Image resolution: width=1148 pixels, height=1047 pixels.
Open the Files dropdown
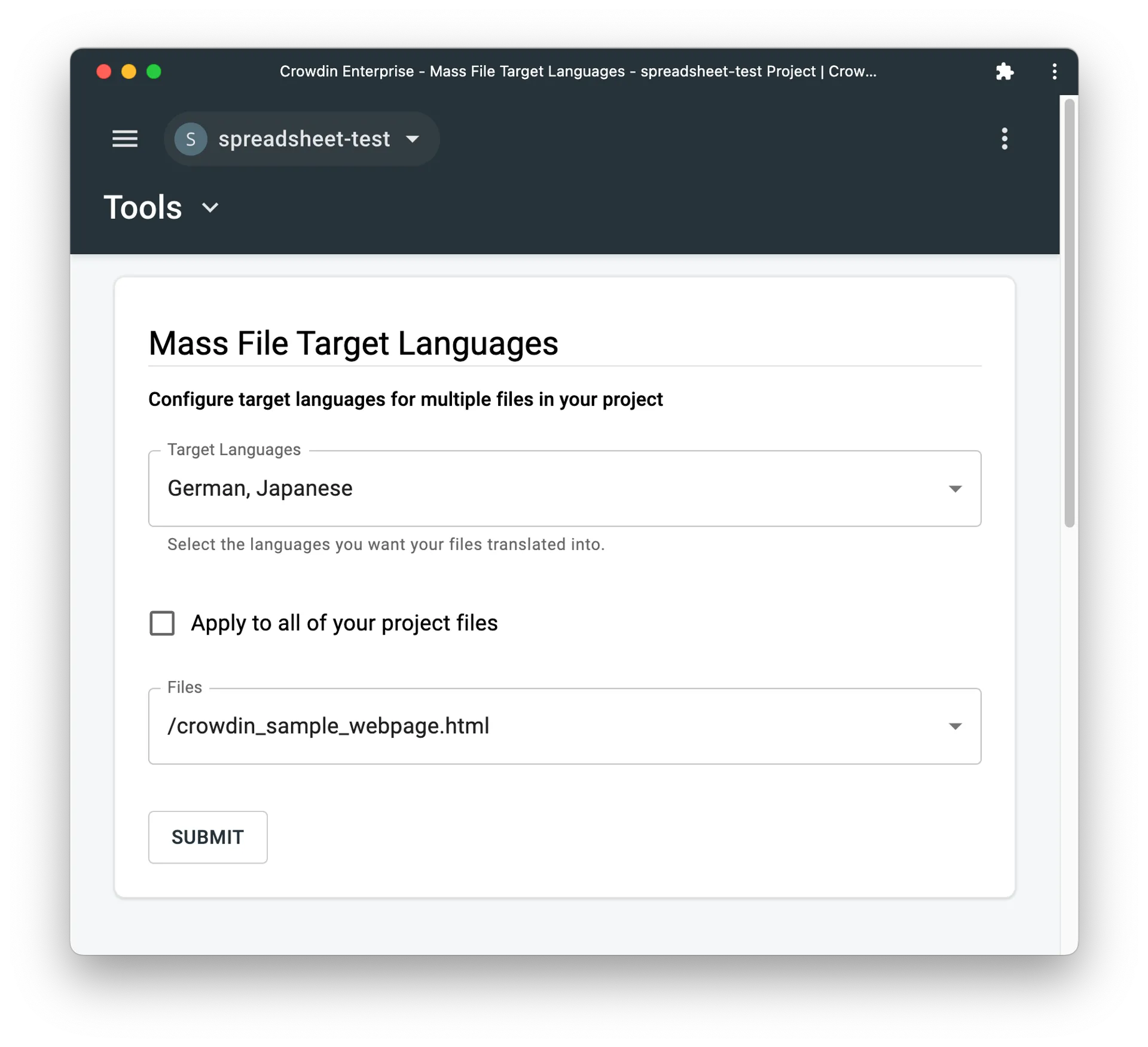[x=564, y=726]
